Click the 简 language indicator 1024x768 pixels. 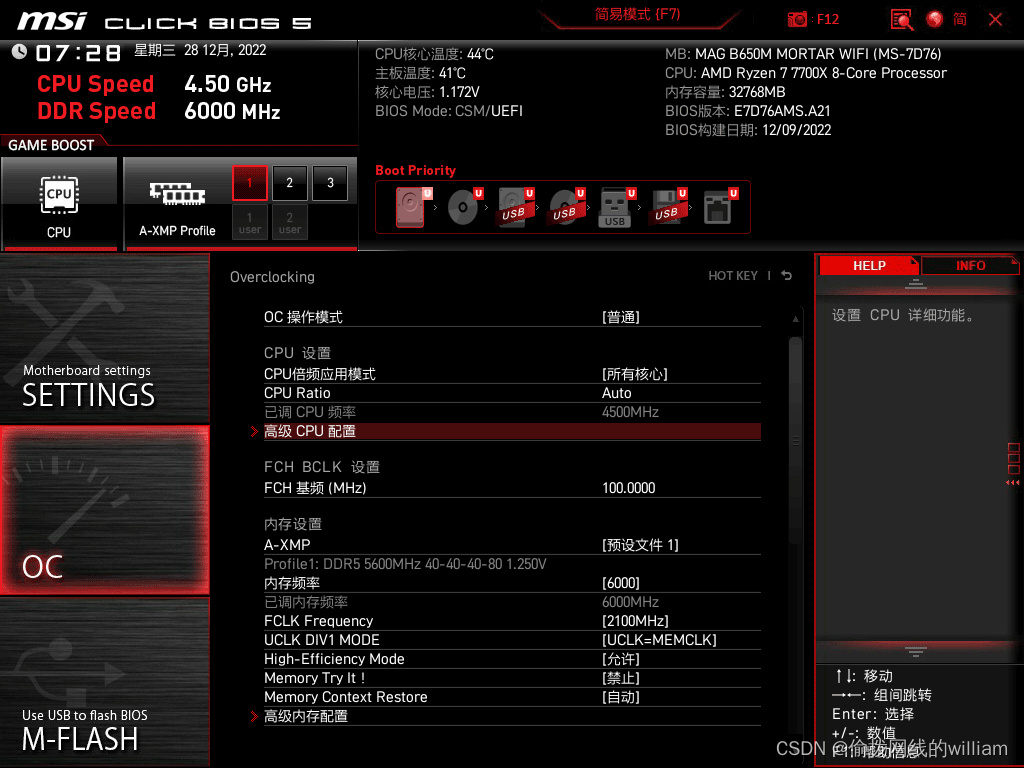(959, 19)
